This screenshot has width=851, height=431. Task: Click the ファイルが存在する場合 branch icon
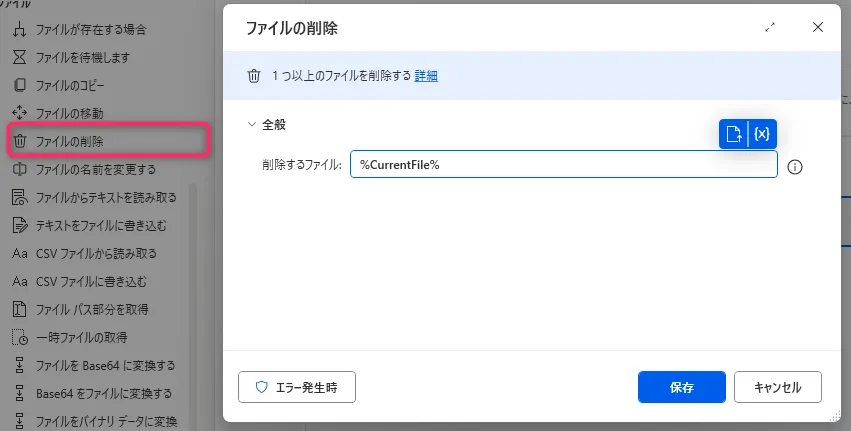(18, 29)
